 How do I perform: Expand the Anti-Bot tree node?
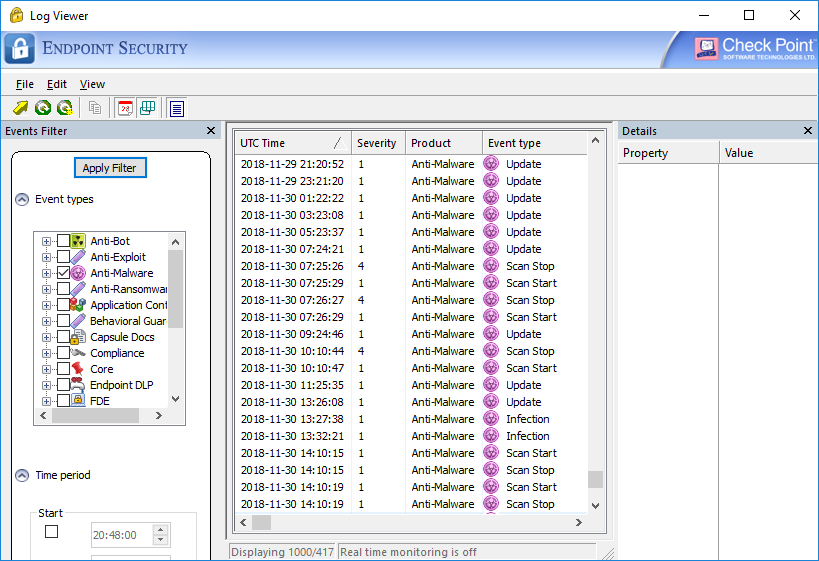click(x=46, y=241)
